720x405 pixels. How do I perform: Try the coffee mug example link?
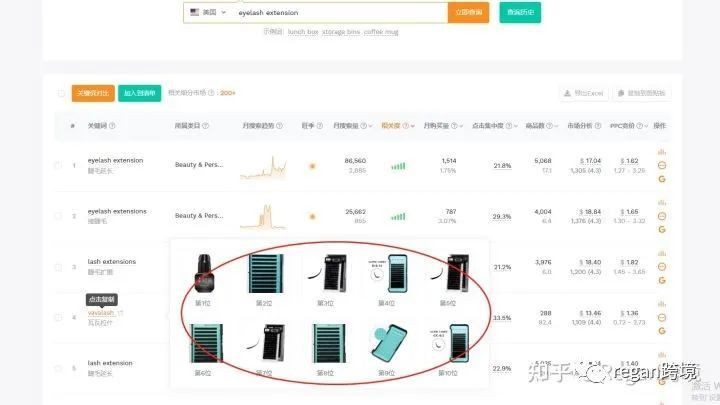[381, 32]
